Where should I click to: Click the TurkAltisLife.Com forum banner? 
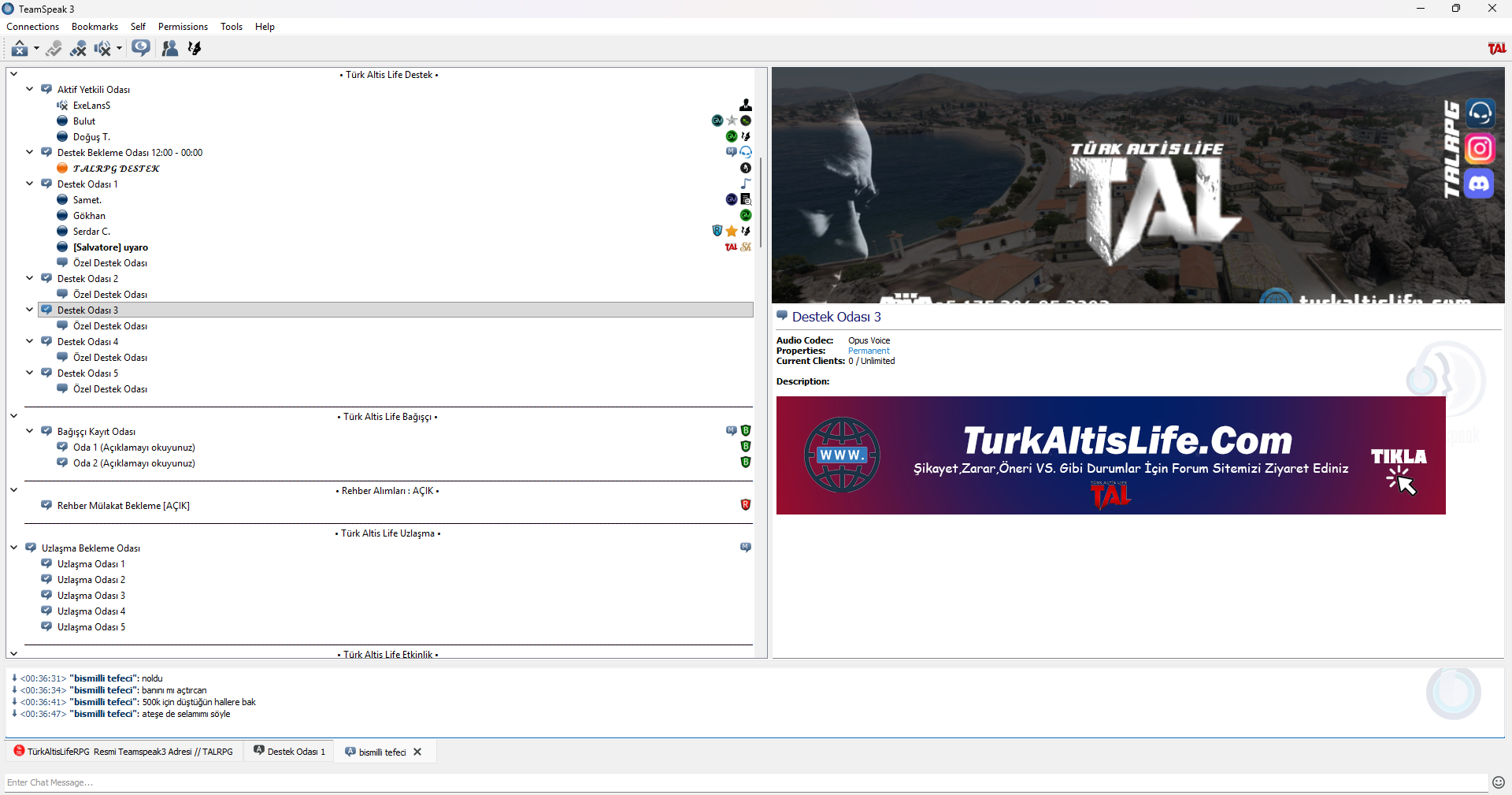(x=1110, y=455)
